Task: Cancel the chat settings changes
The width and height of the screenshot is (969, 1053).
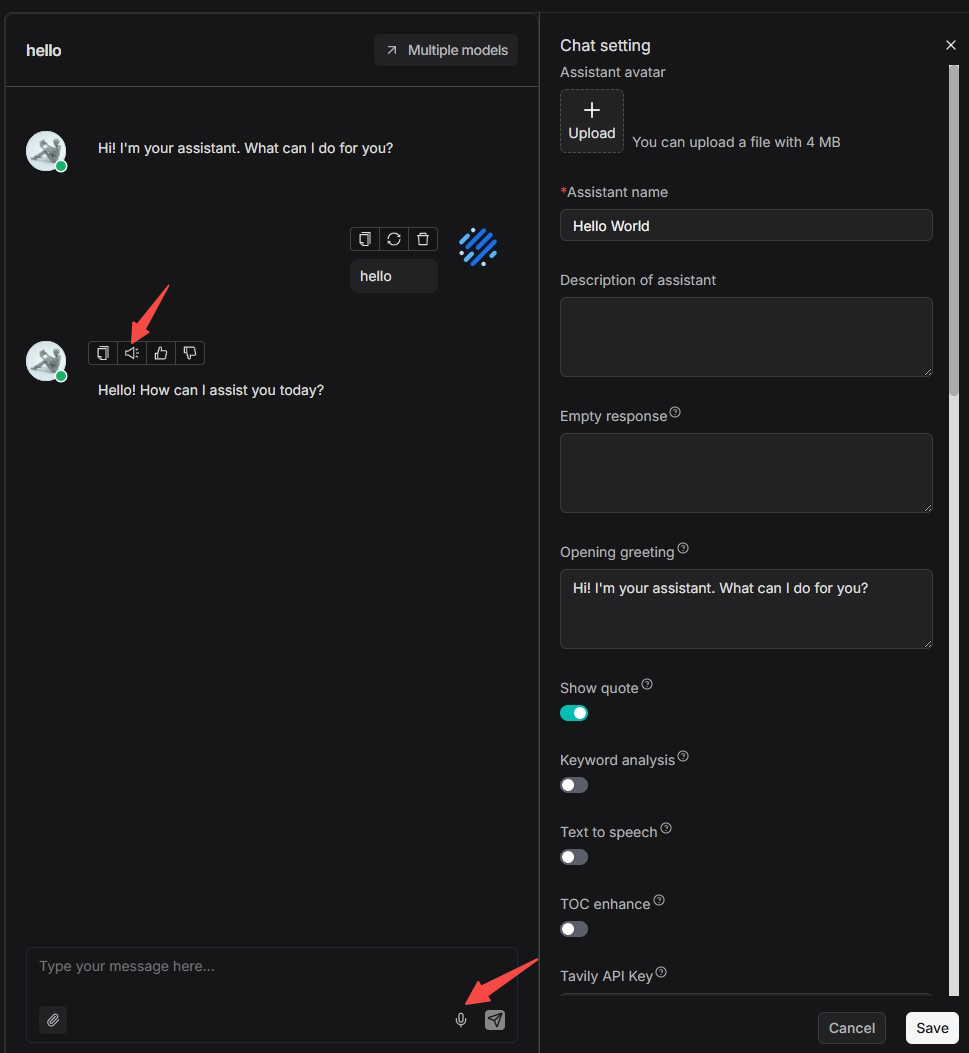Action: 852,1028
